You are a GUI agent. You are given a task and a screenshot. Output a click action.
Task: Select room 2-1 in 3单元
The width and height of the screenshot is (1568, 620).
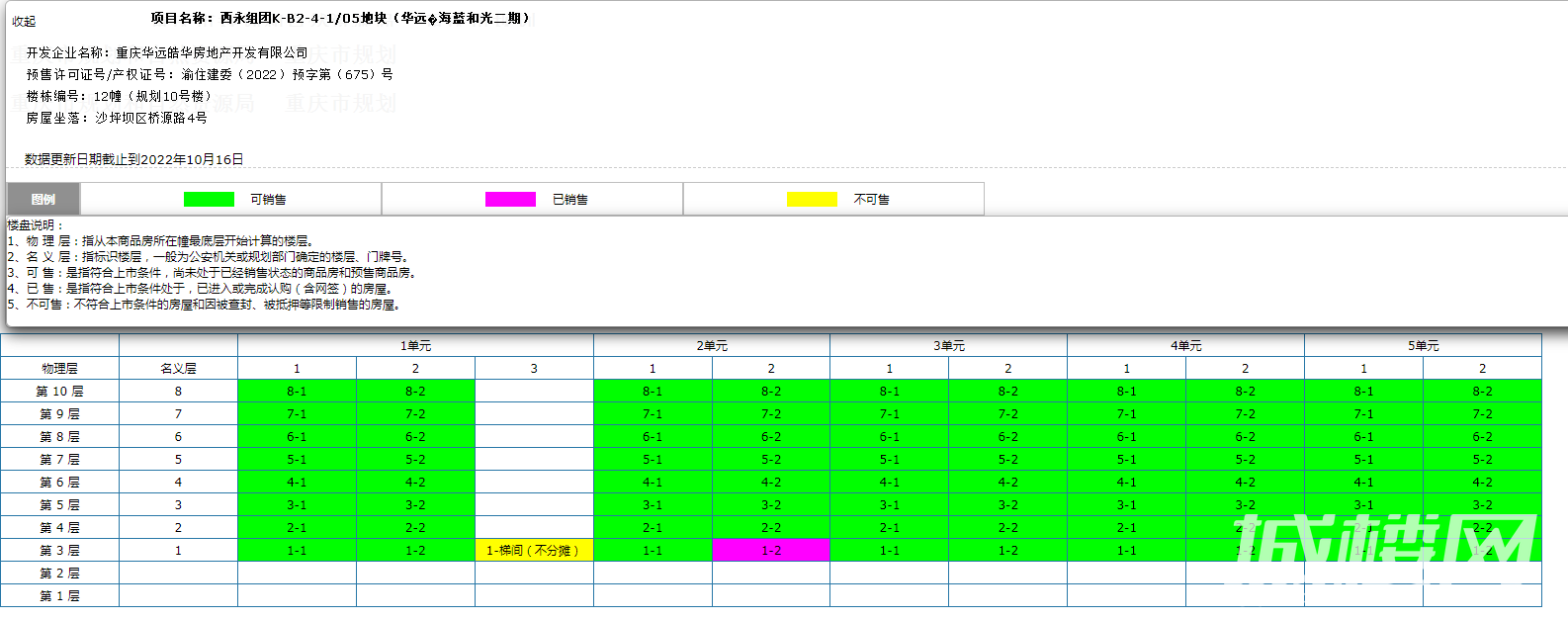point(890,528)
